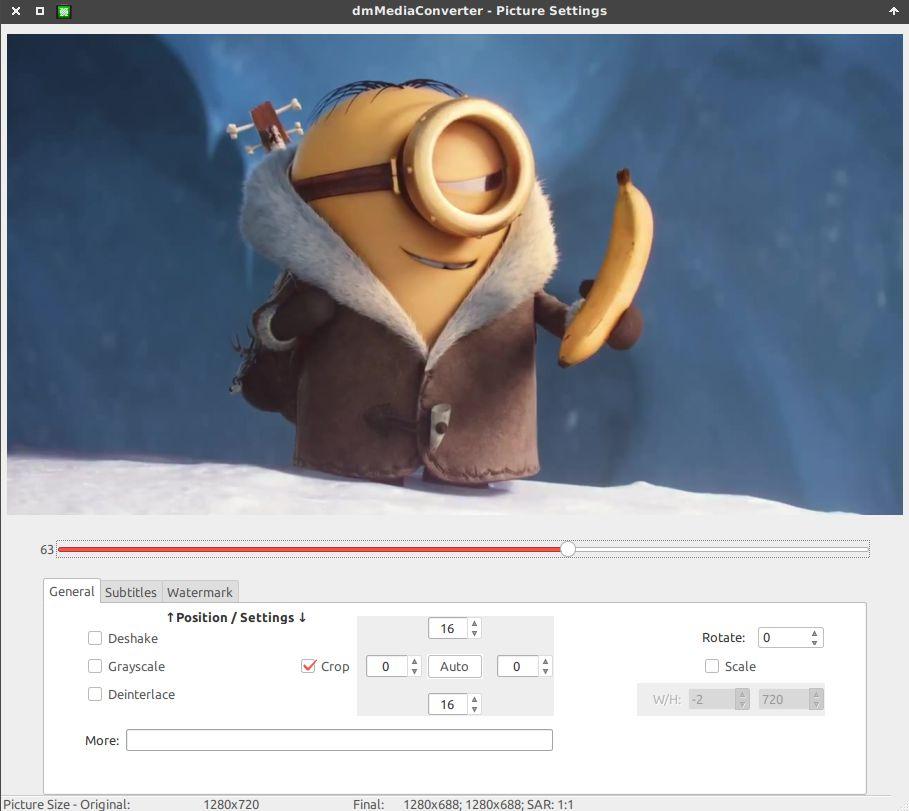The image size is (909, 811).
Task: Increase the Rotate value
Action: coord(815,633)
